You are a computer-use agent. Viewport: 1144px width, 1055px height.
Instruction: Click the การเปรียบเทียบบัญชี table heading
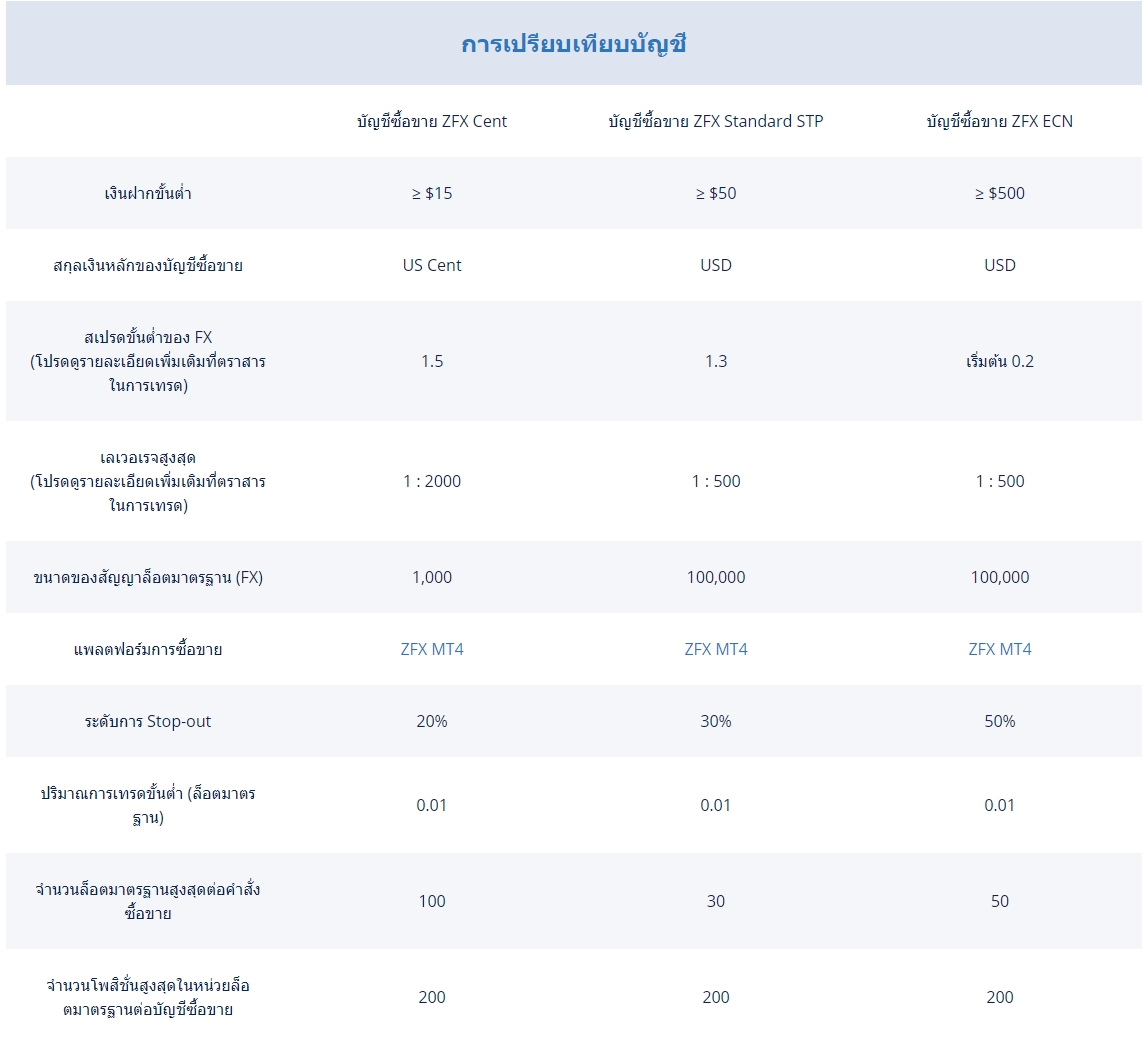tap(573, 44)
